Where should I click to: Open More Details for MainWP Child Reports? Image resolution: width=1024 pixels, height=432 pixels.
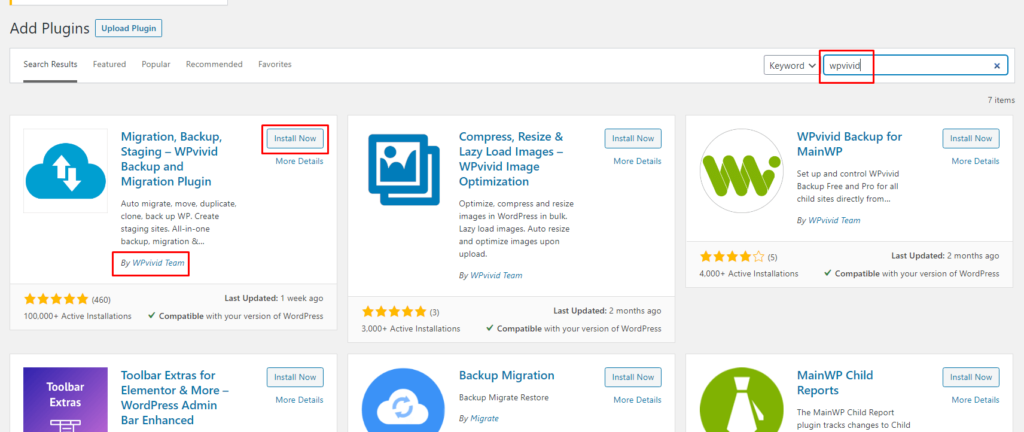(975, 400)
